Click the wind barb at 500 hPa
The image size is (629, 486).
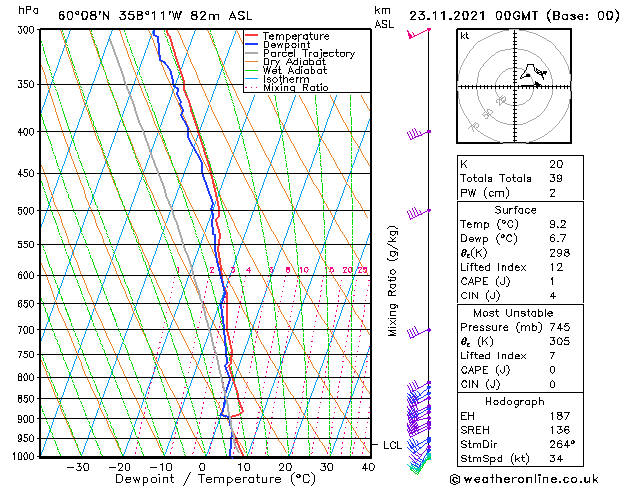(419, 213)
